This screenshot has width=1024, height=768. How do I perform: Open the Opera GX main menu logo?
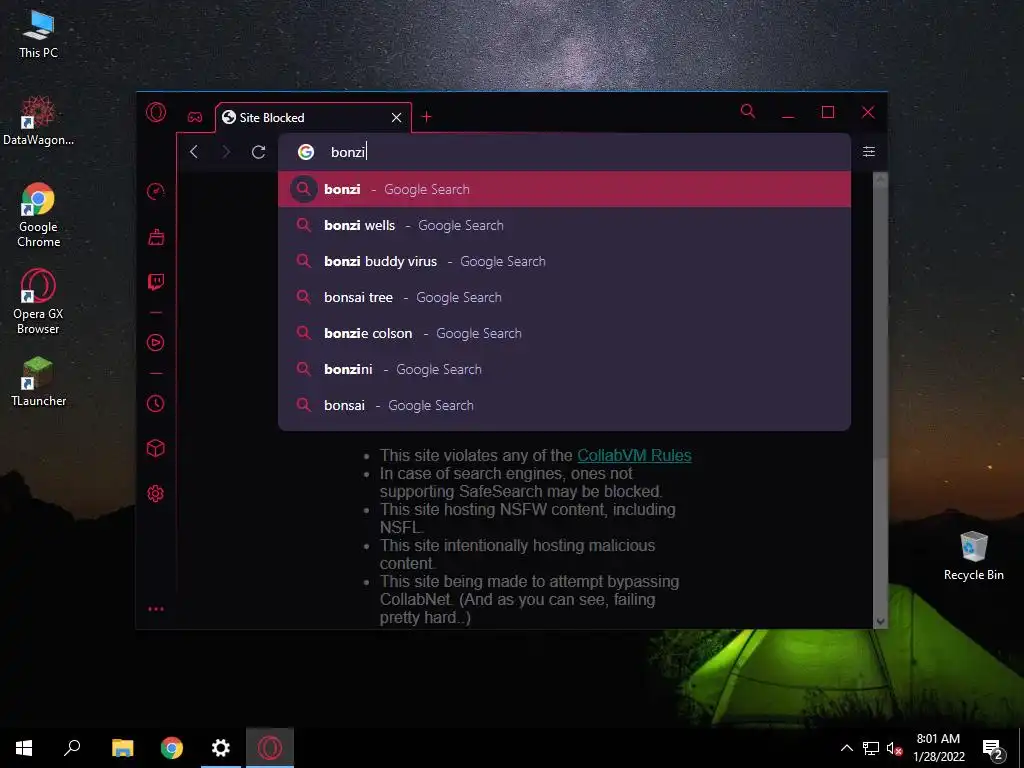click(156, 113)
